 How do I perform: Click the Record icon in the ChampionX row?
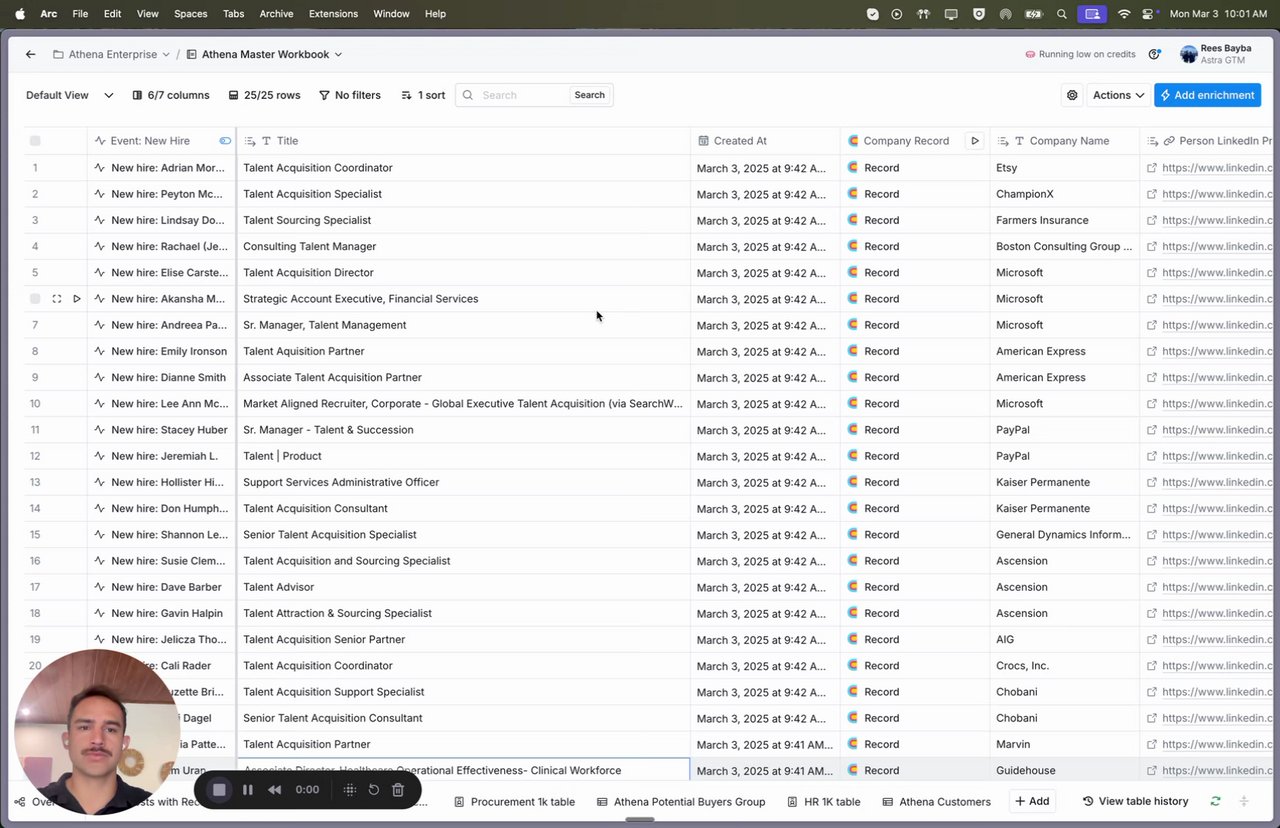(853, 194)
